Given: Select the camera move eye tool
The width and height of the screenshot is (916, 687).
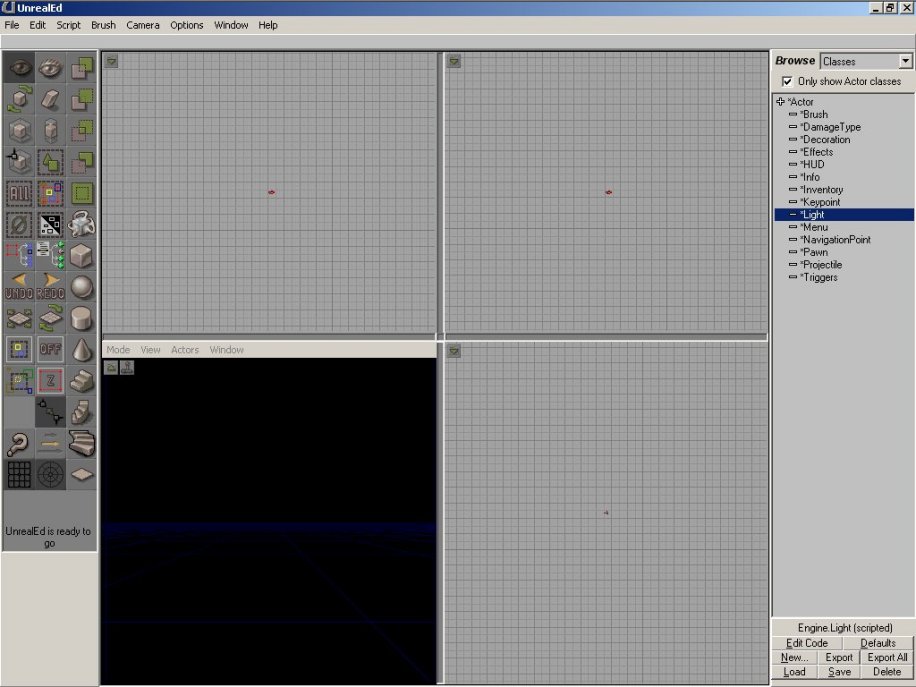Looking at the screenshot, I should (x=19, y=67).
